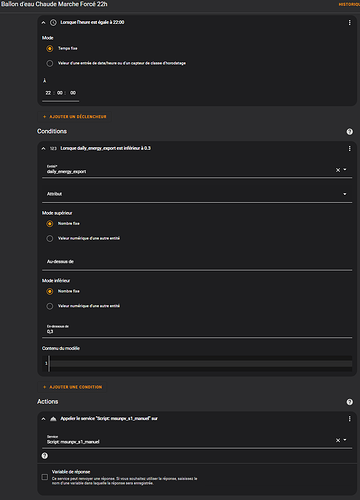This screenshot has width=360, height=500.
Task: Open the script service action's three-dot menu
Action: (x=349, y=419)
